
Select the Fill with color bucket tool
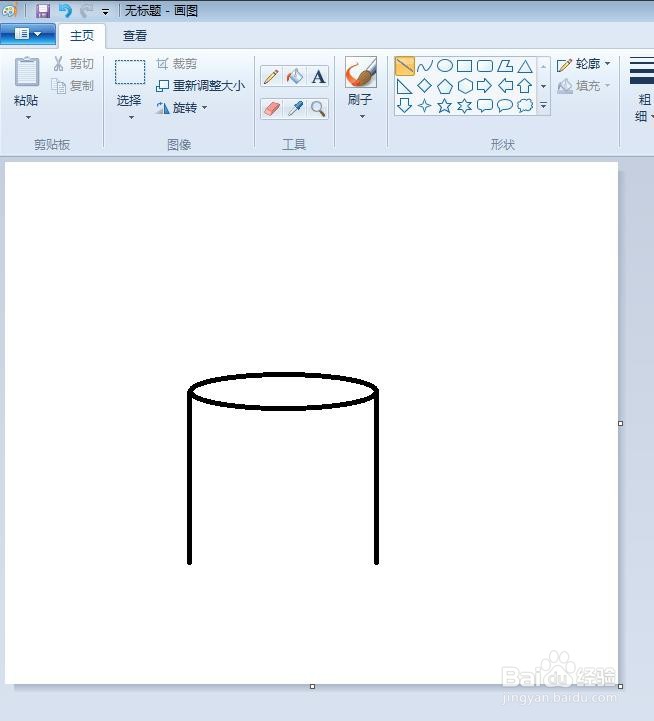click(295, 76)
